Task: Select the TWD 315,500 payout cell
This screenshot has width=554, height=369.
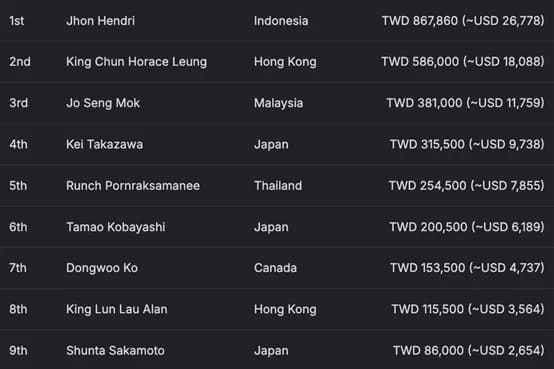Action: click(x=467, y=144)
